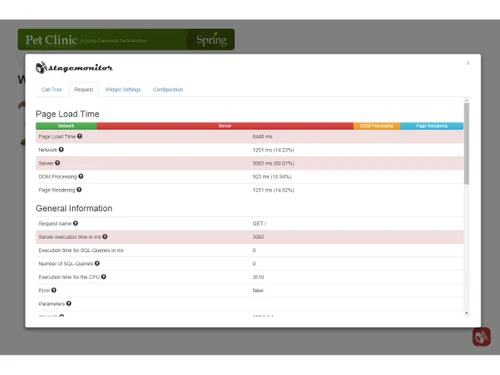500x375 pixels.
Task: Click the 8440 ms page load value
Action: [x=262, y=137]
